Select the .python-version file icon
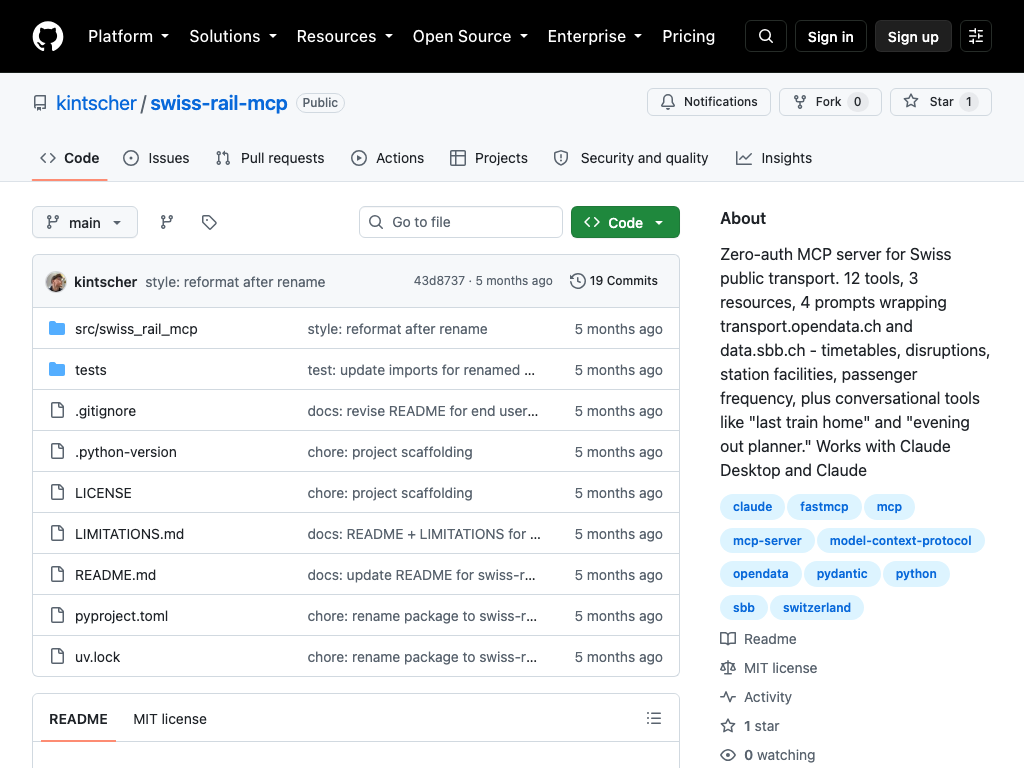 [x=57, y=451]
